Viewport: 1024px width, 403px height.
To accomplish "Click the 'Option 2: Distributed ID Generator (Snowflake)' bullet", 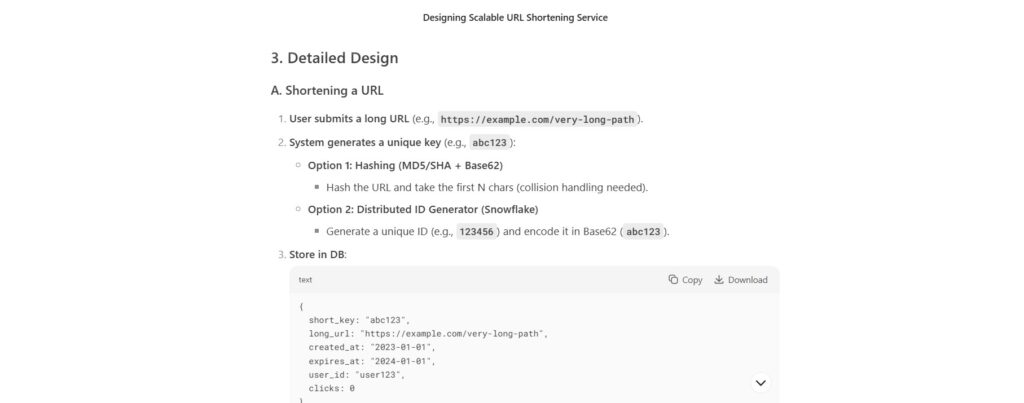I will [423, 209].
